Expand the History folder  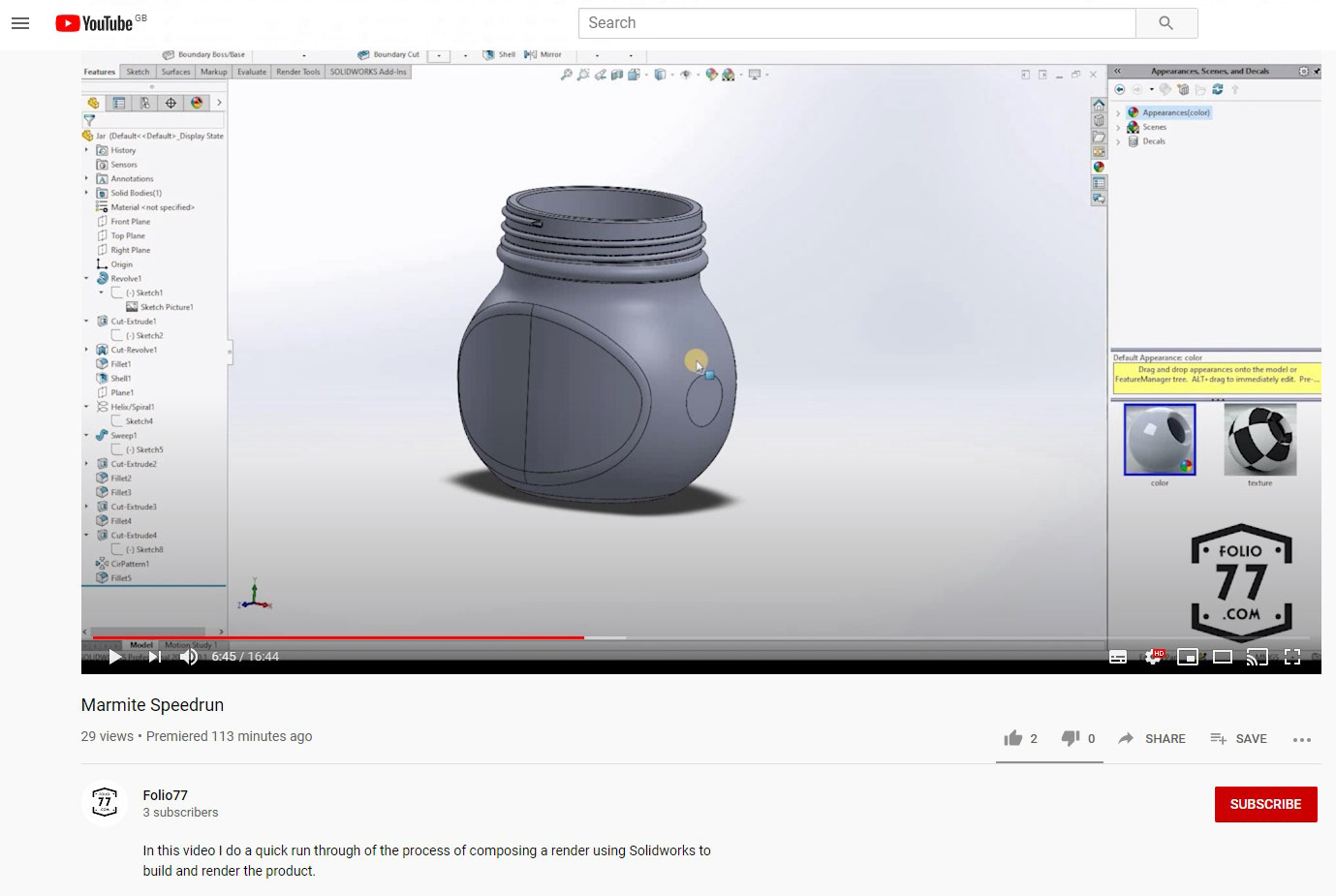pyautogui.click(x=86, y=150)
